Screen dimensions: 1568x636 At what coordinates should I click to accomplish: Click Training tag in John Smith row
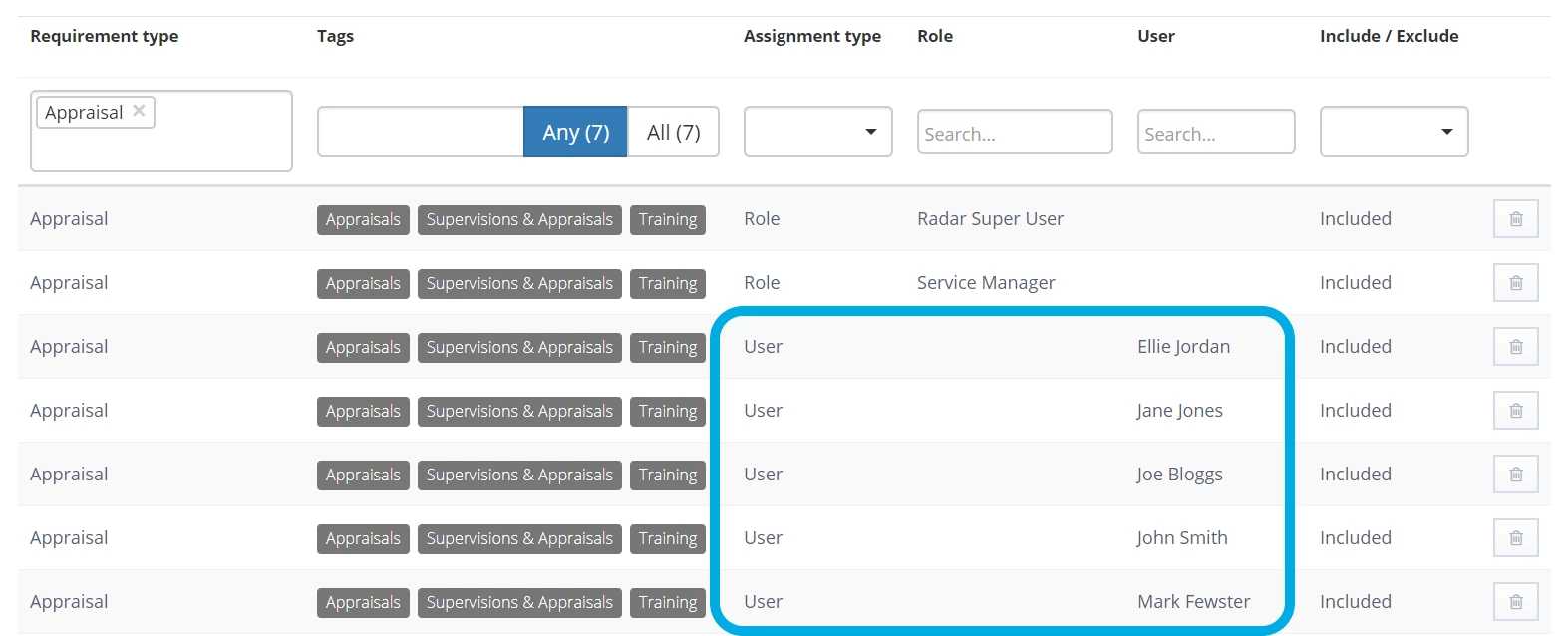point(668,539)
